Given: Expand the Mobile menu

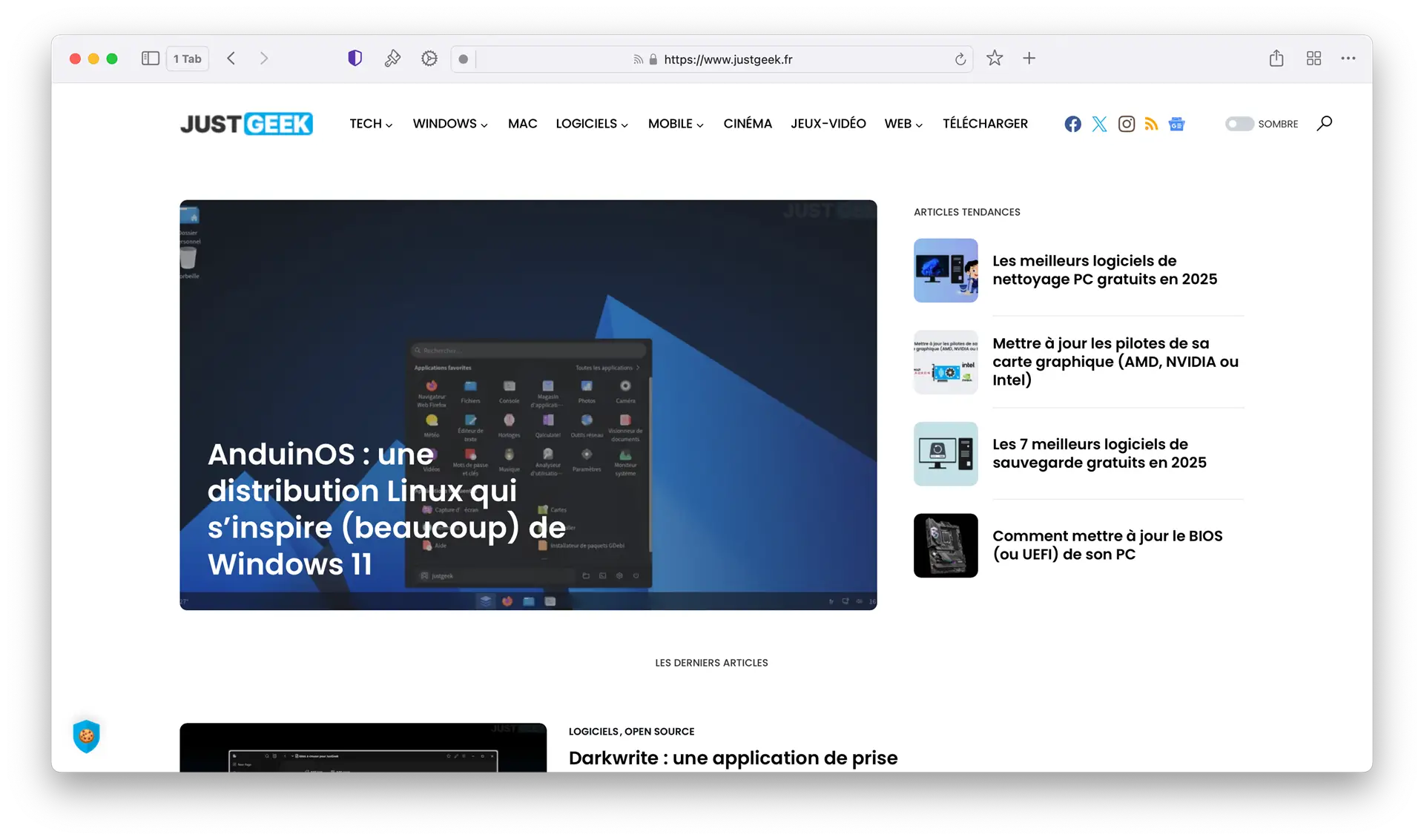Looking at the screenshot, I should 676,124.
